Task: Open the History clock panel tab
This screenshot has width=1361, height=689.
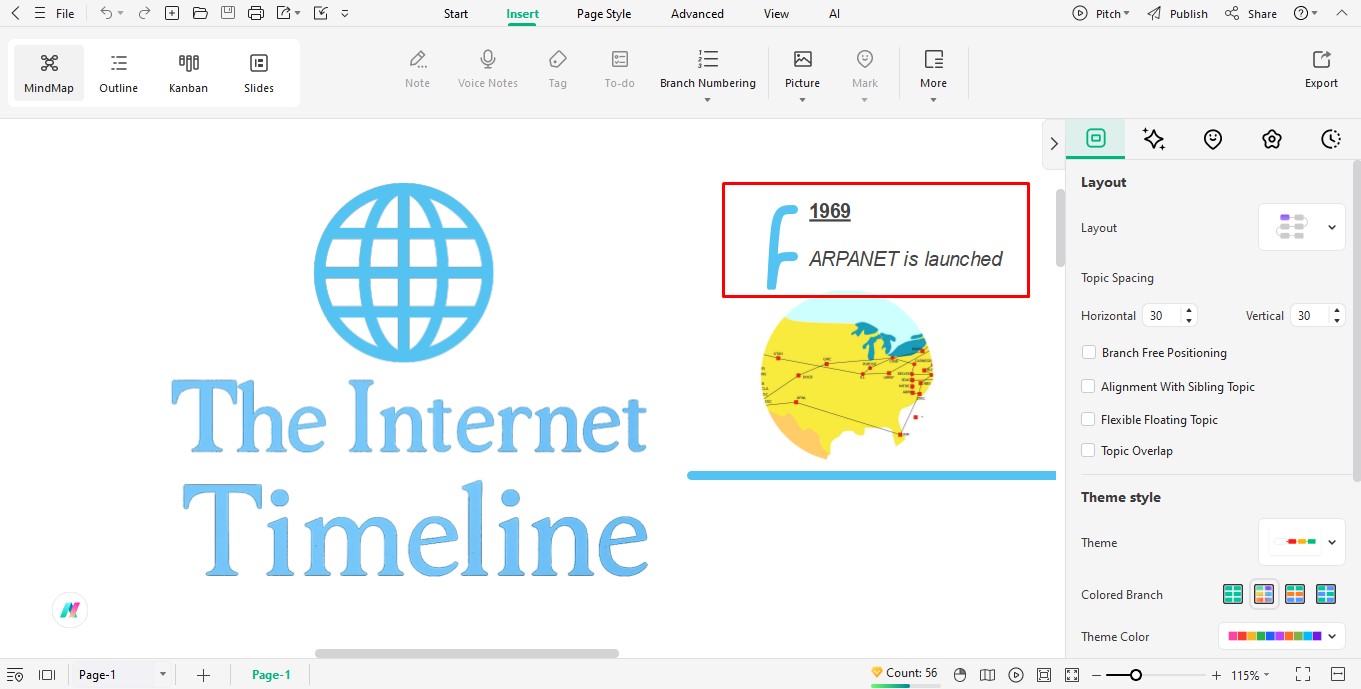Action: click(1330, 139)
